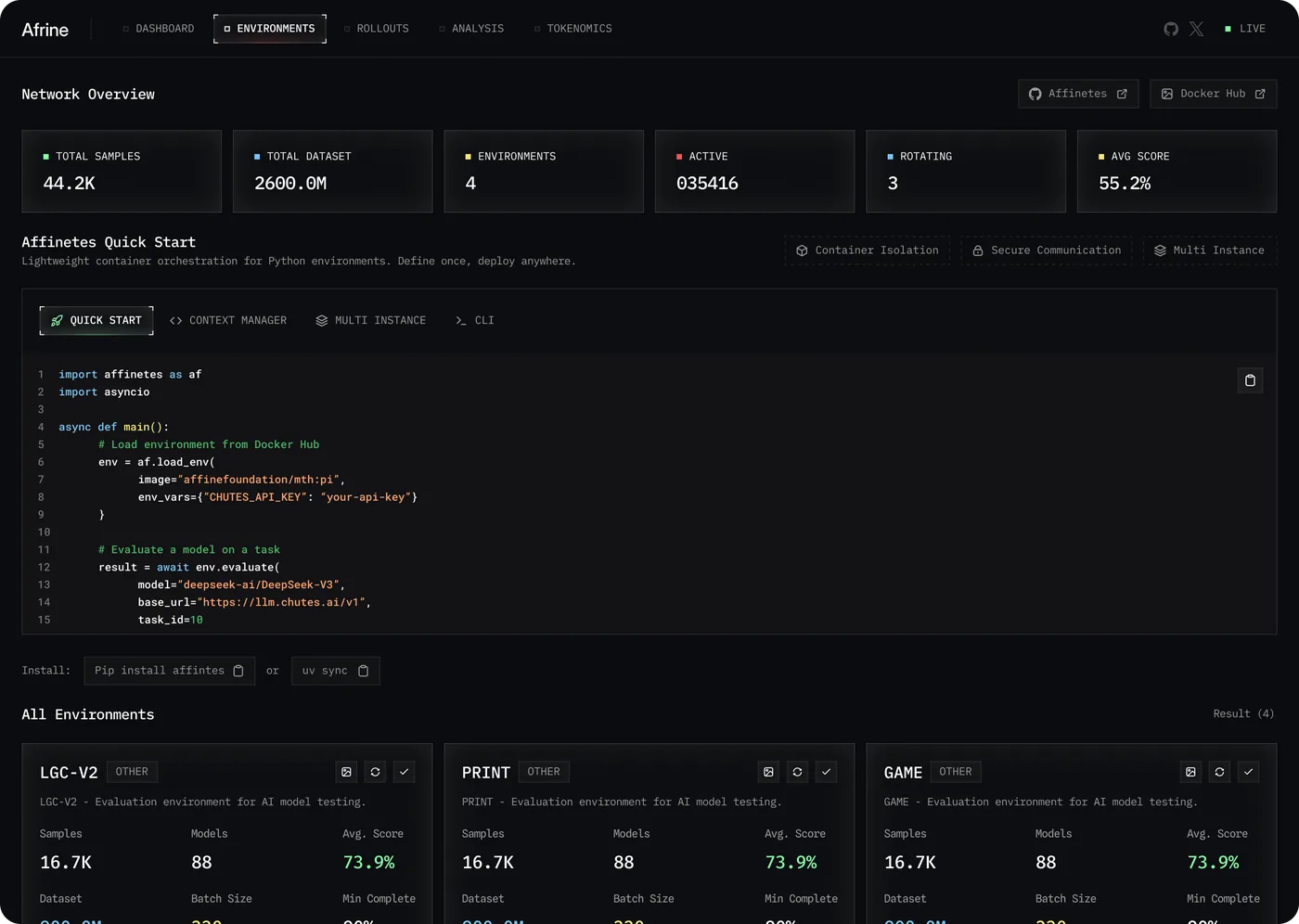Screen dimensions: 1299x924
Task: Click the checkmark icon on the LGC-V2 card
Action: [x=404, y=772]
